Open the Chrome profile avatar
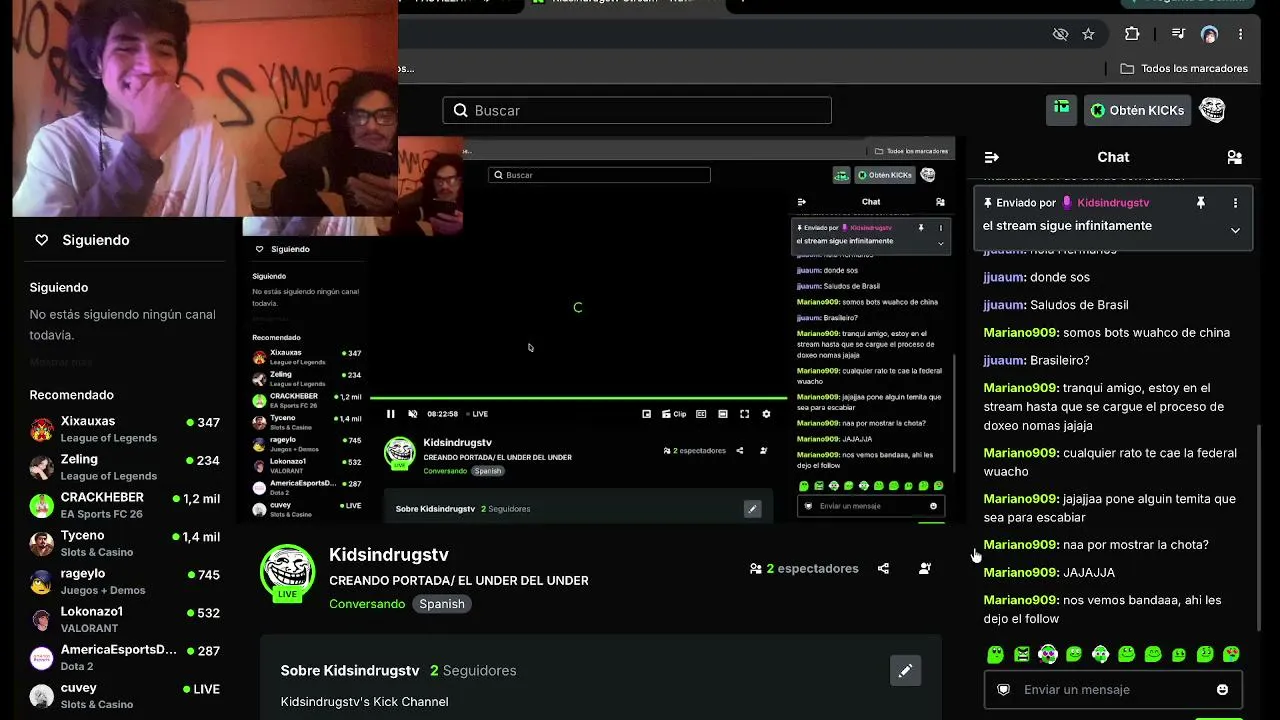The width and height of the screenshot is (1280, 720). (1209, 34)
